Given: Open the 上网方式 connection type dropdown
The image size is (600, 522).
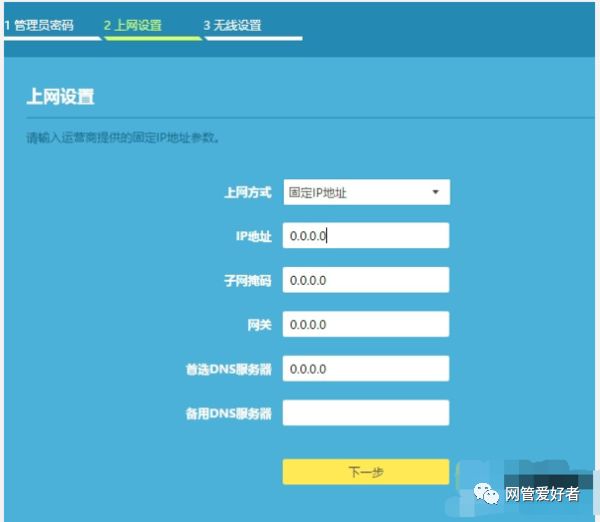Looking at the screenshot, I should tap(367, 192).
